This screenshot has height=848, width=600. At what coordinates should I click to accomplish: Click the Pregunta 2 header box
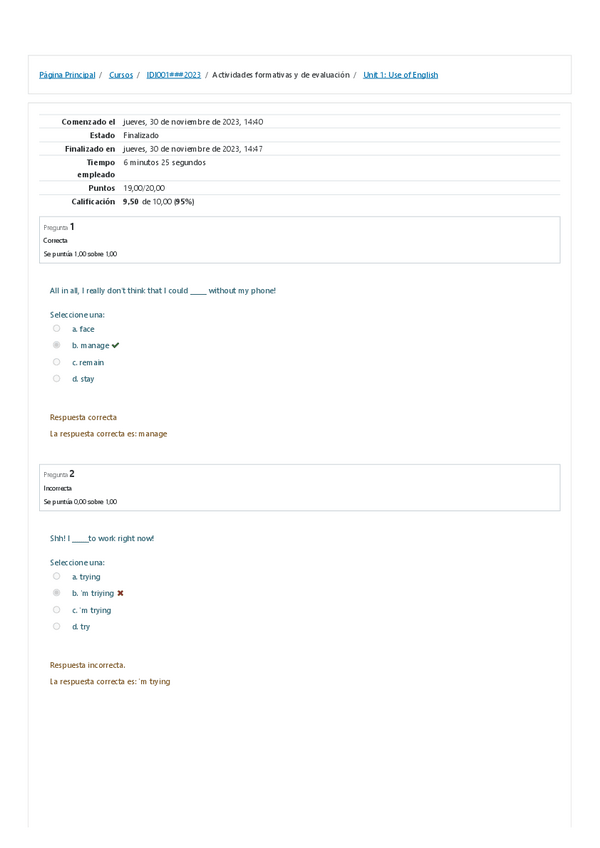point(299,487)
